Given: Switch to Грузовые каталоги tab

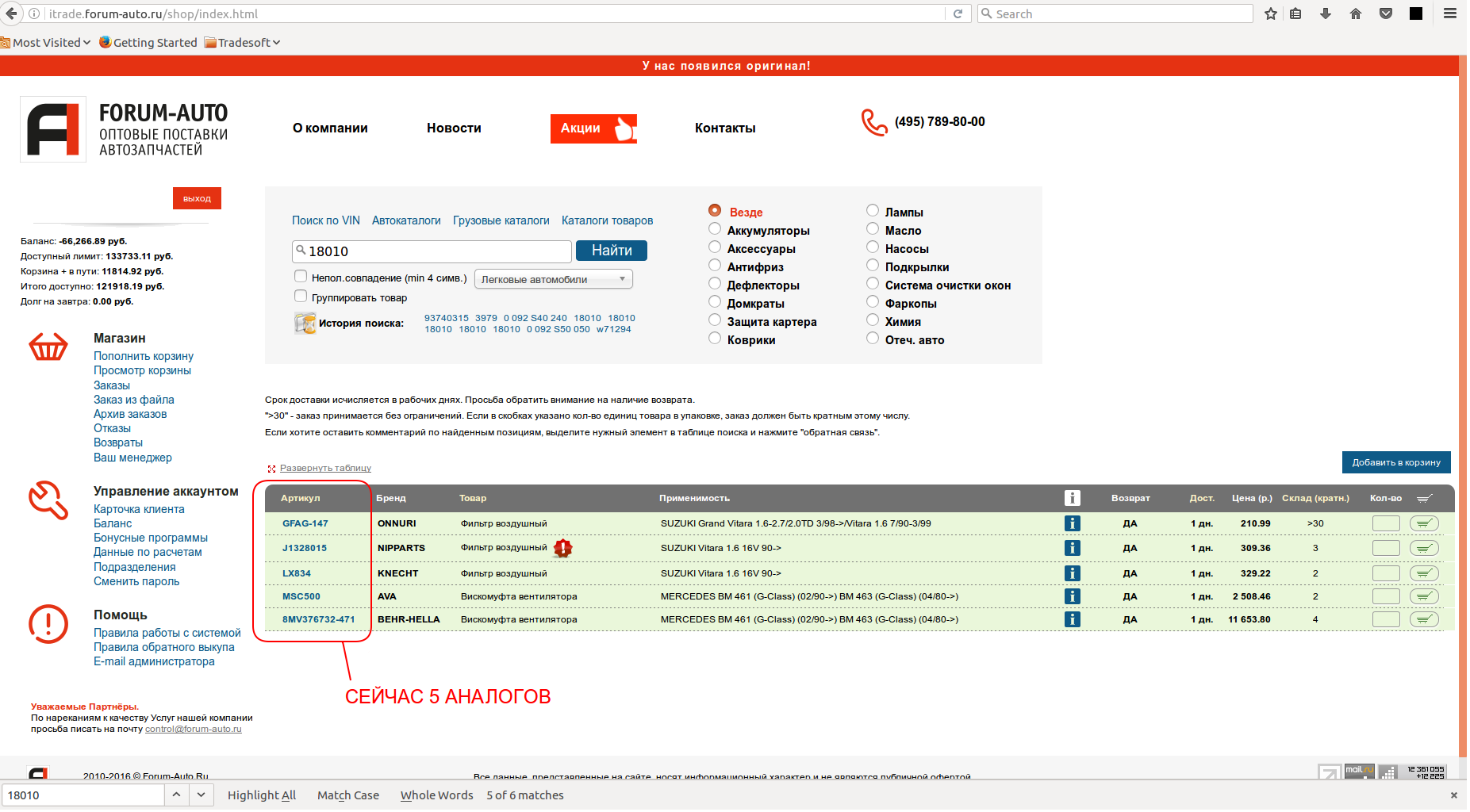Looking at the screenshot, I should pyautogui.click(x=501, y=220).
